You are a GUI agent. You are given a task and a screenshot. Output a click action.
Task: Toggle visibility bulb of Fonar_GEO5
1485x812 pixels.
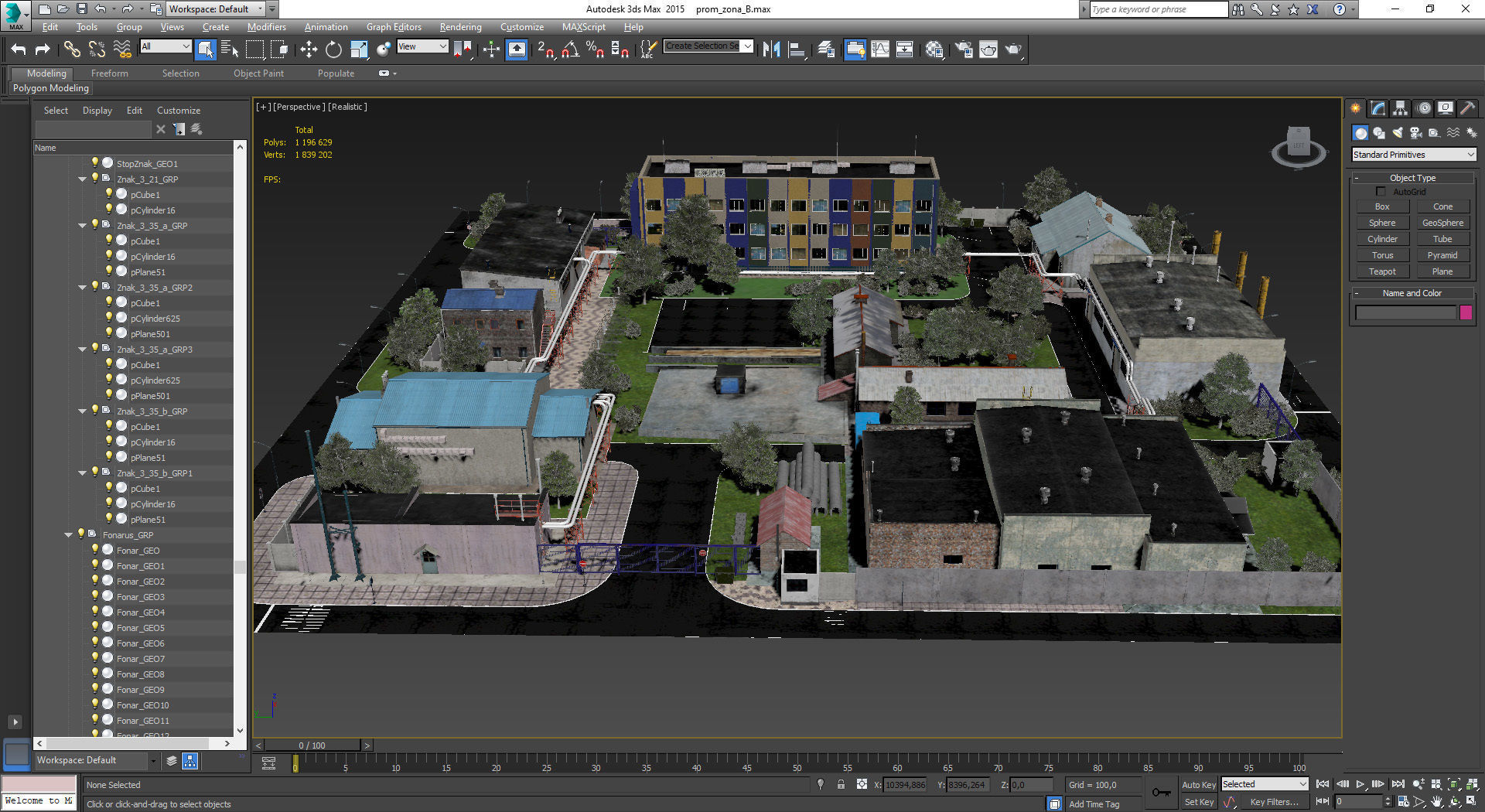(x=95, y=627)
